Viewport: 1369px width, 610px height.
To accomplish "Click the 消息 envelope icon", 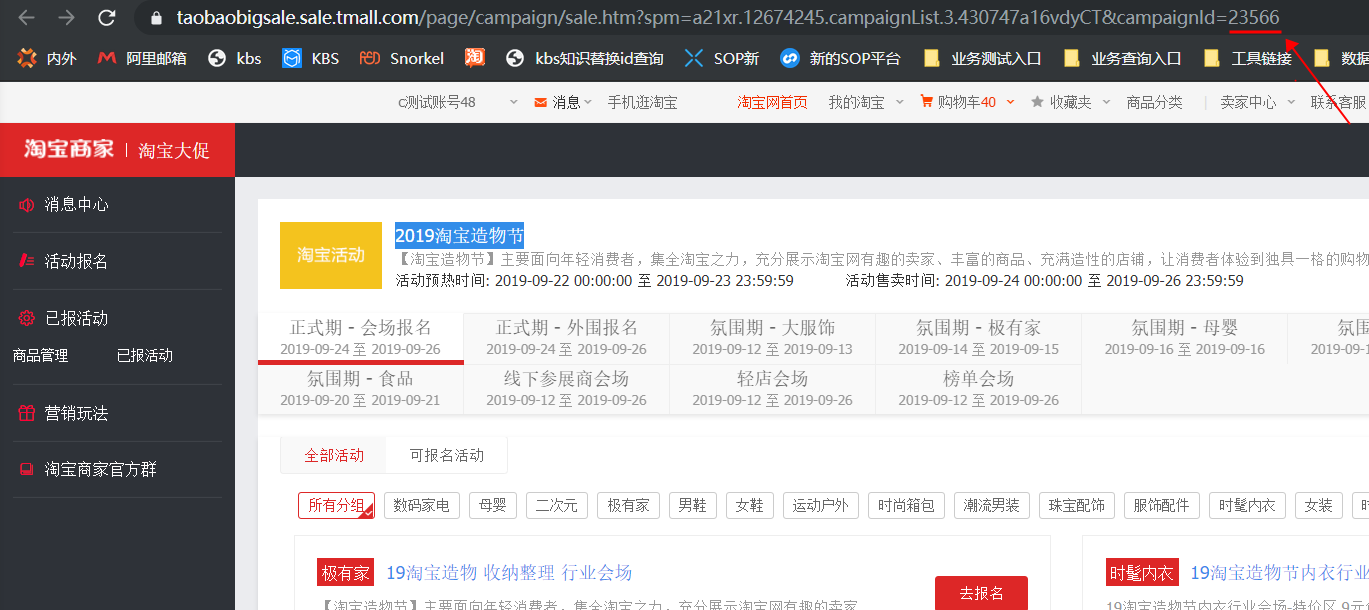I will (541, 102).
